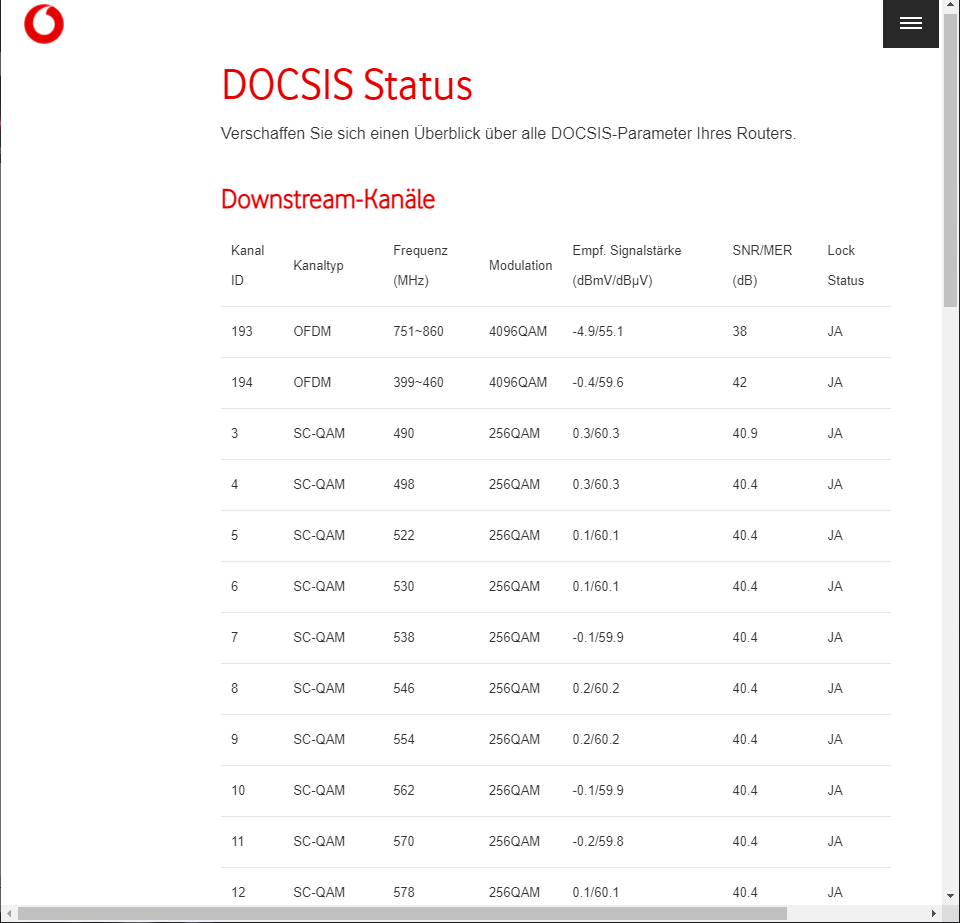The height and width of the screenshot is (923, 960).
Task: Click SNR value 40.9
Action: point(745,433)
